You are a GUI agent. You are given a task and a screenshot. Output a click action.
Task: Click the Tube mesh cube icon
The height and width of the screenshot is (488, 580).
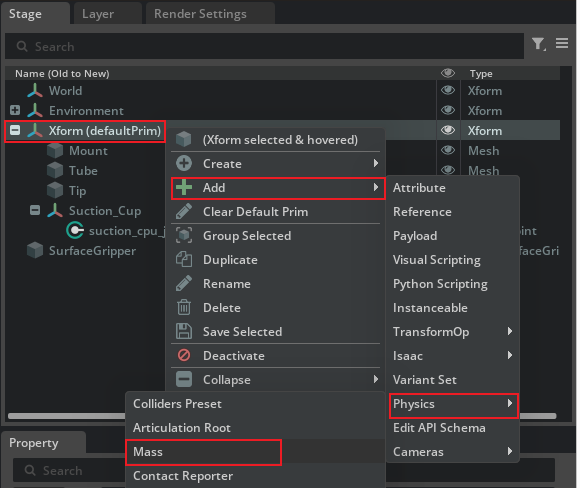[55, 171]
